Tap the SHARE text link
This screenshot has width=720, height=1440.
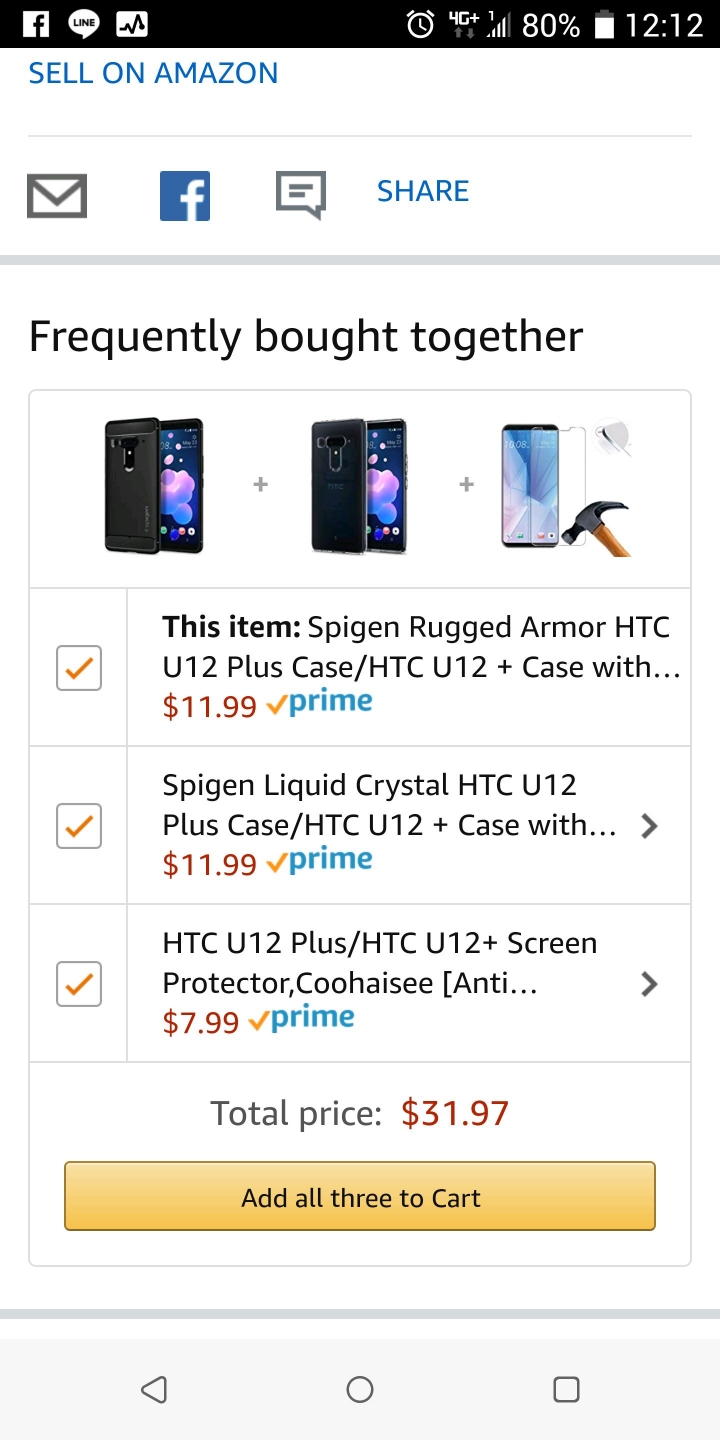pos(423,191)
